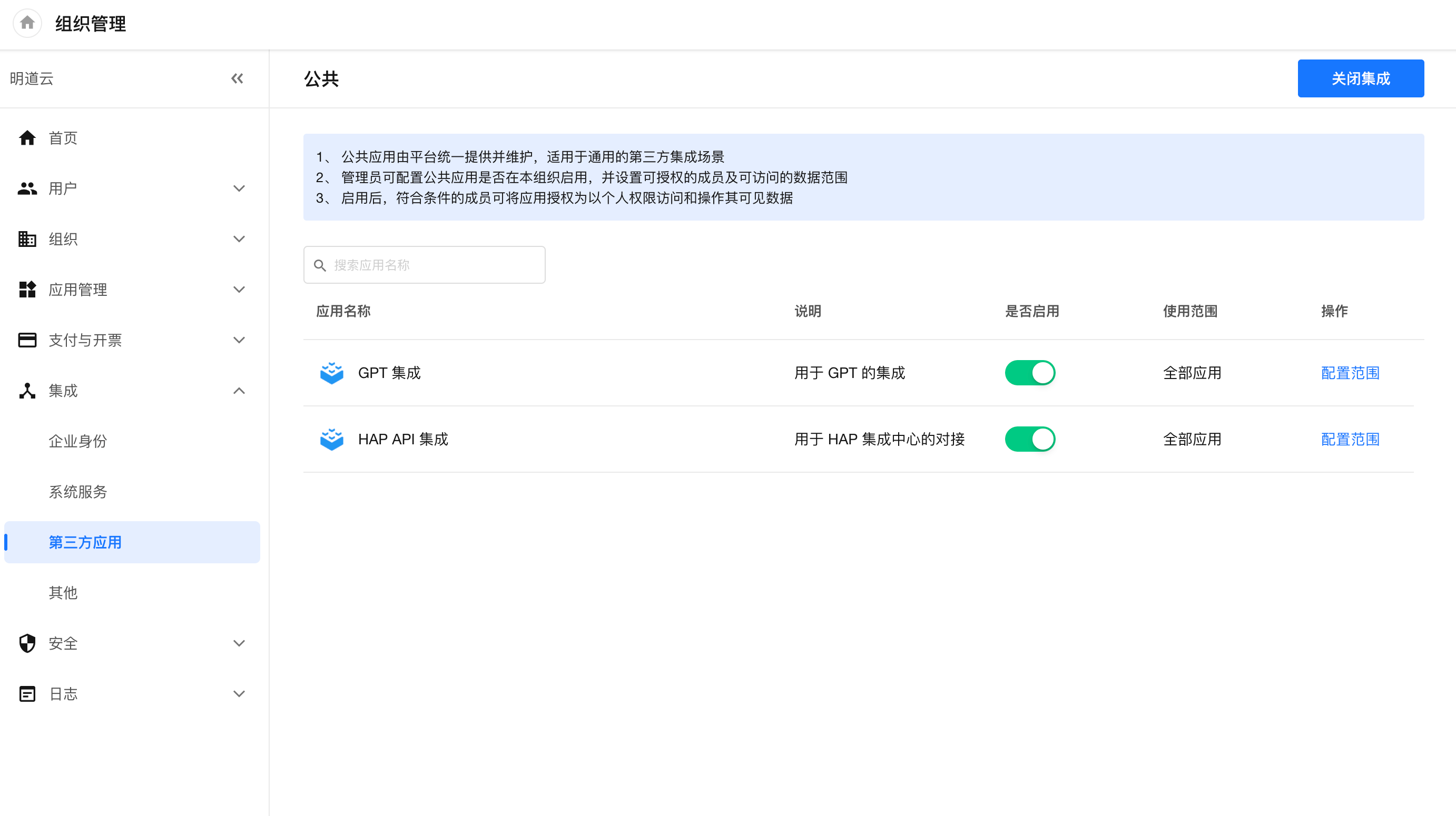This screenshot has width=1456, height=816.
Task: Open 其他 under 集成
Action: click(63, 592)
